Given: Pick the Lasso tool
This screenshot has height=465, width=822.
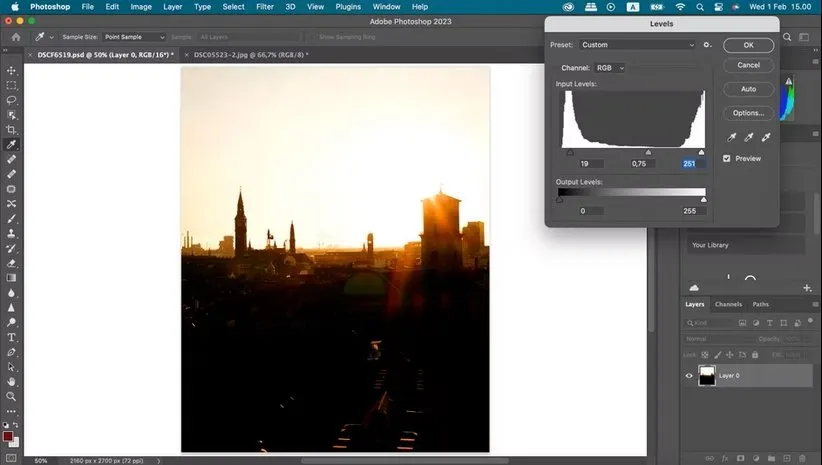Looking at the screenshot, I should click(x=12, y=100).
